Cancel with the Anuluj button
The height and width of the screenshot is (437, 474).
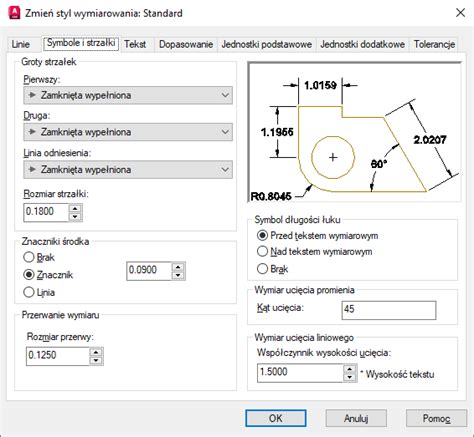pyautogui.click(x=356, y=418)
